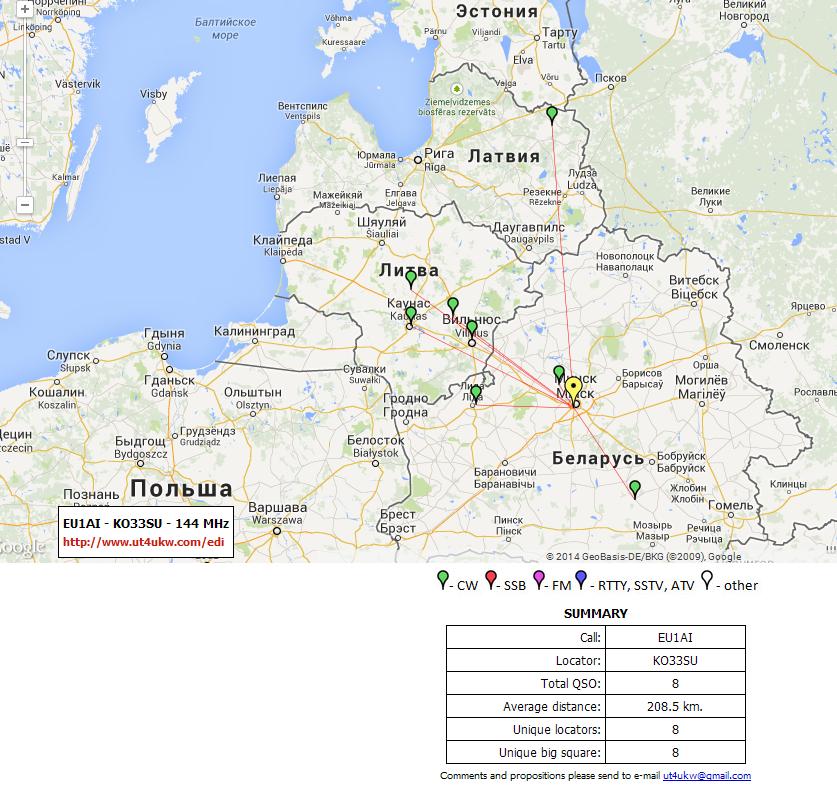
Task: Click the white 'other' legend pin
Action: (707, 579)
